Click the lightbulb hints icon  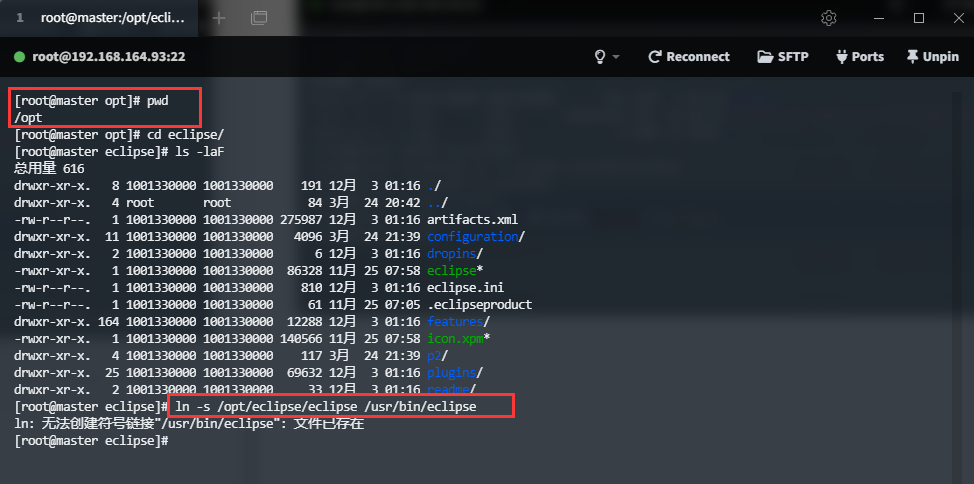click(x=600, y=57)
